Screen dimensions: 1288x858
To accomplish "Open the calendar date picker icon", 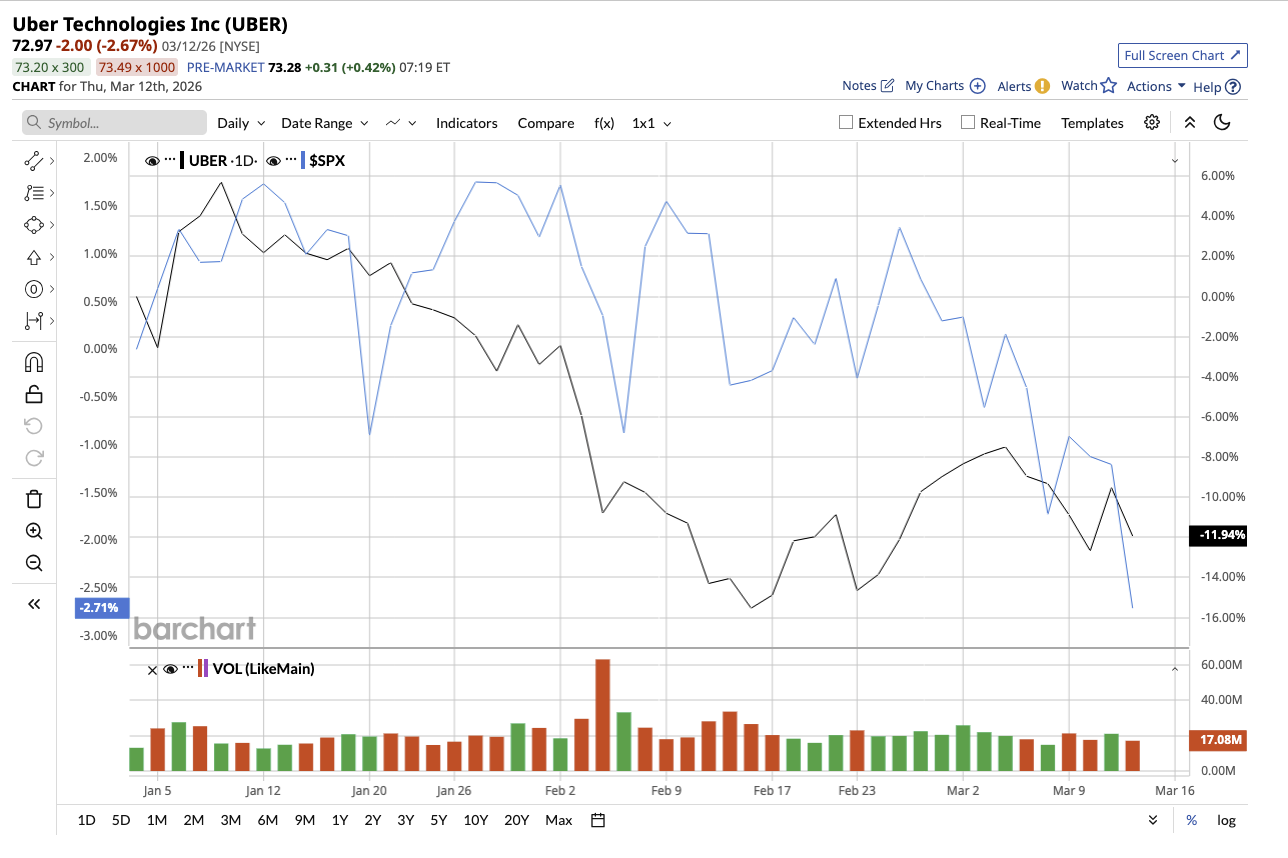I will (598, 820).
